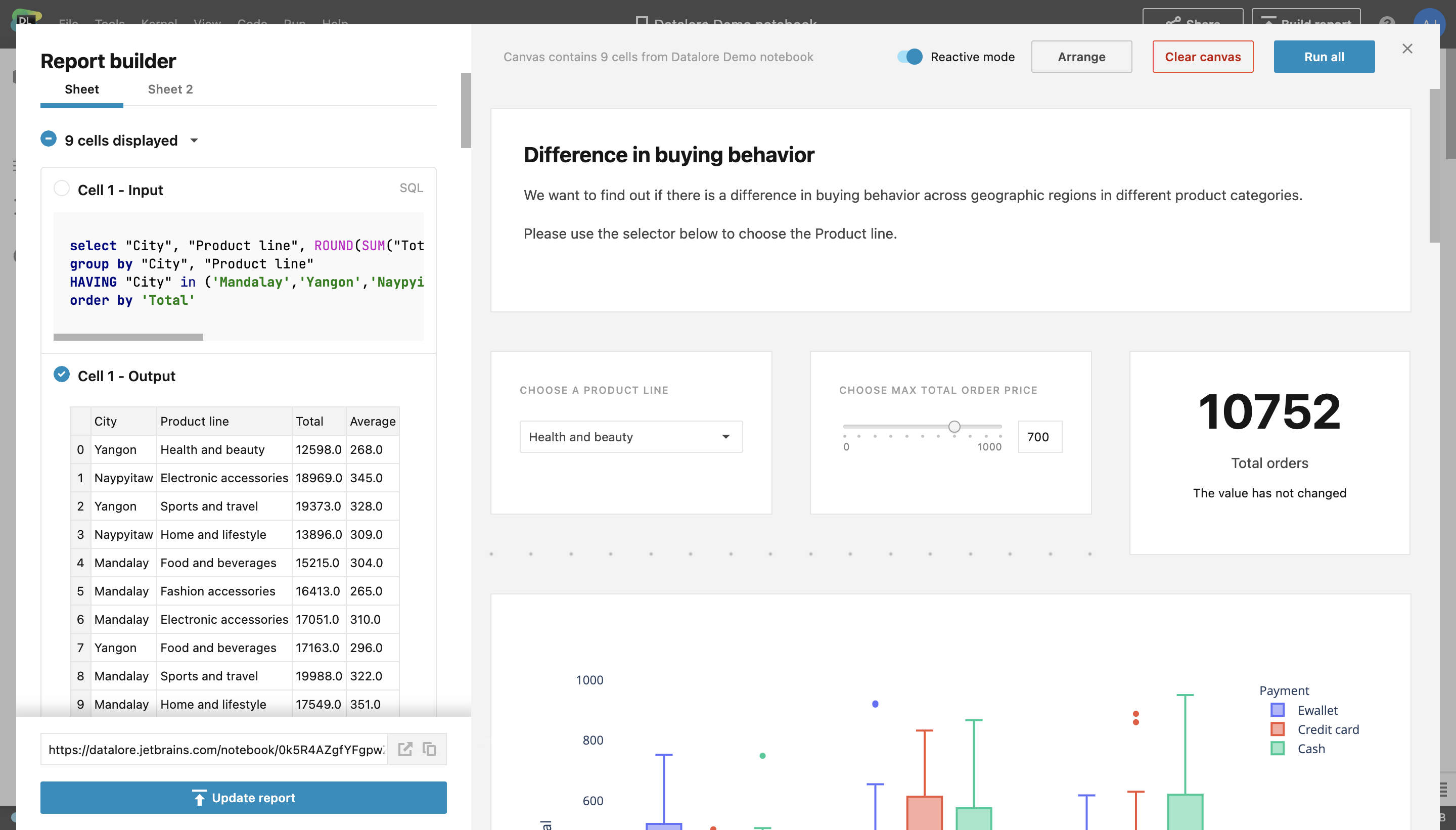Uncheck the Cell 1 - Output checkbox
Screen dimensions: 1456x830
(62, 375)
